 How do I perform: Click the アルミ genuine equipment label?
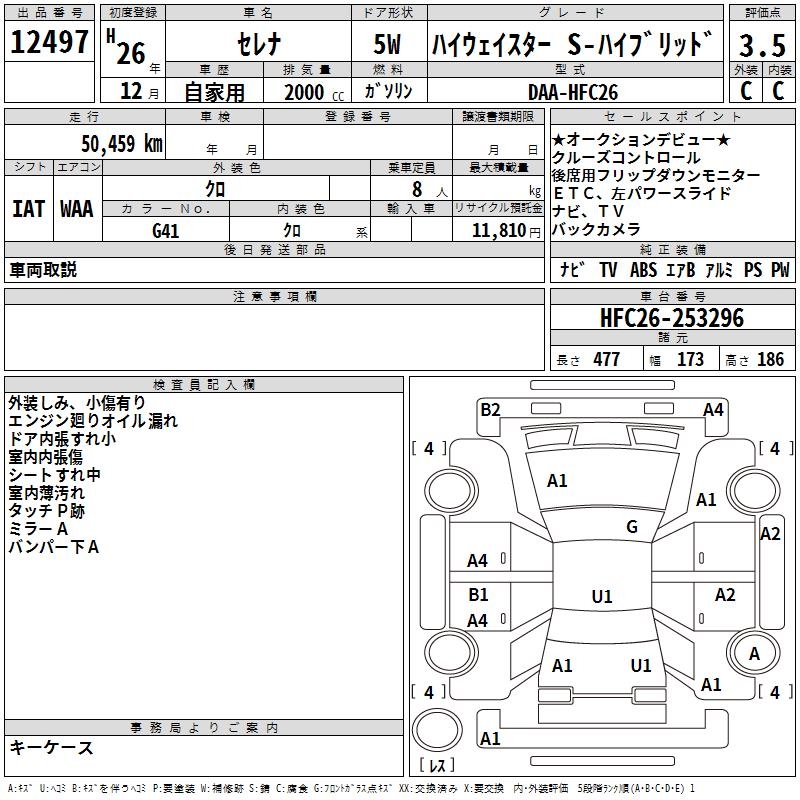[719, 269]
